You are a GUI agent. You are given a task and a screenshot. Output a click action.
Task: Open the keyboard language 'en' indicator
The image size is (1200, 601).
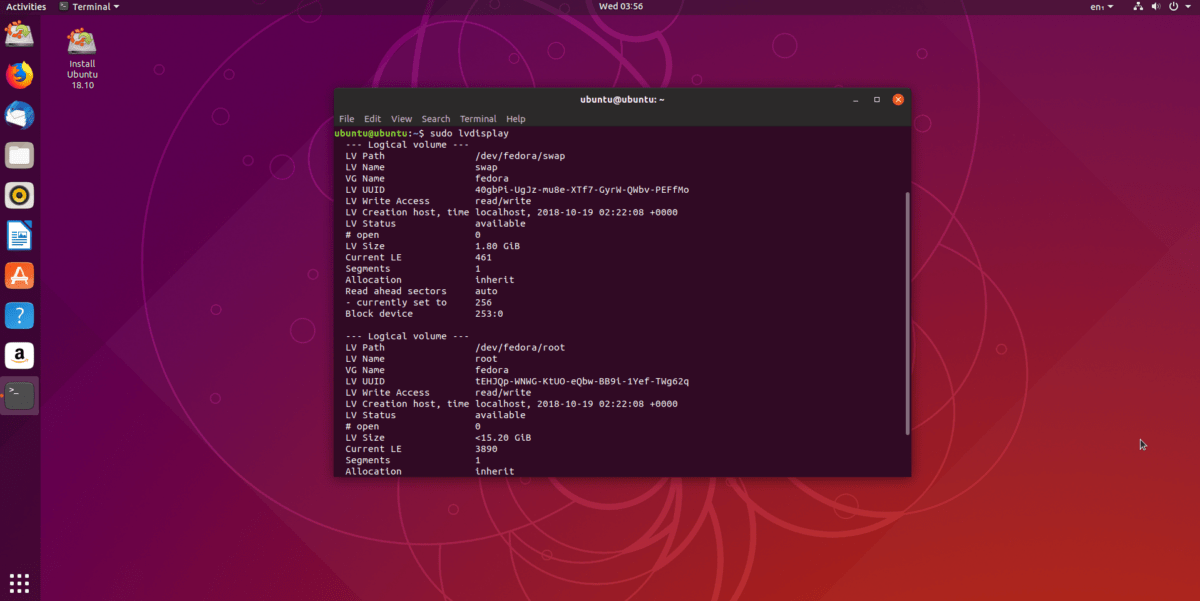[1100, 6]
